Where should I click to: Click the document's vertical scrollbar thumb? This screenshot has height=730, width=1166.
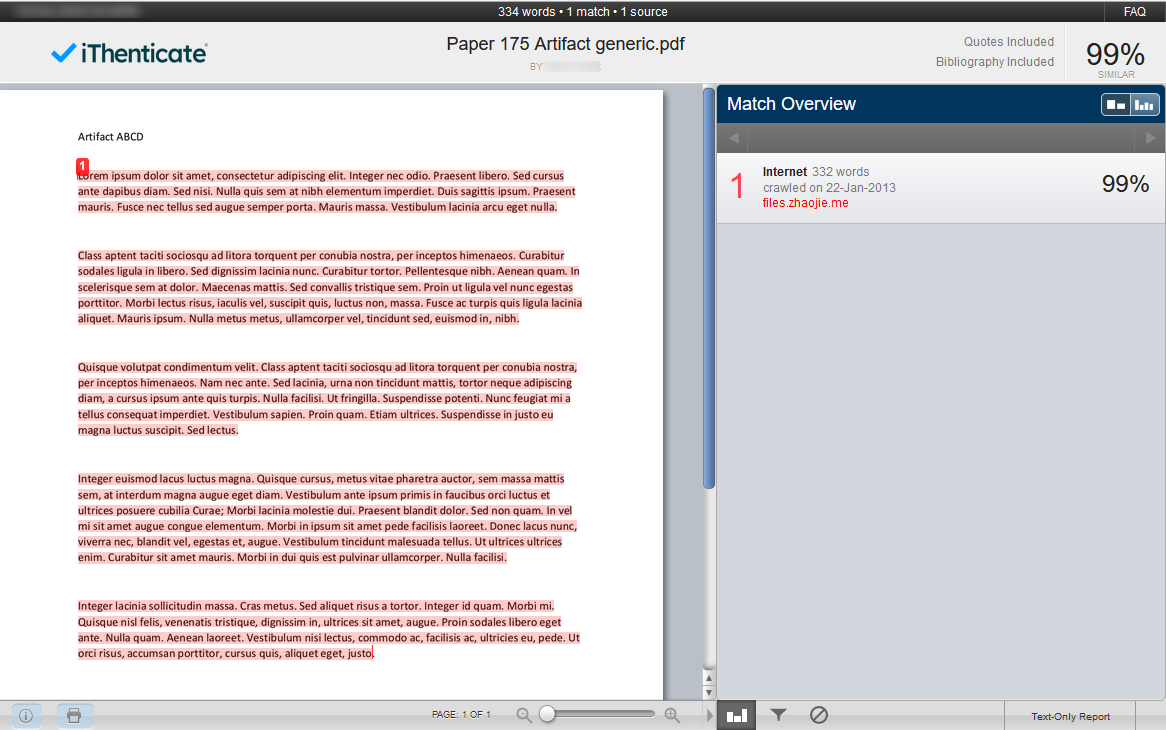point(709,290)
